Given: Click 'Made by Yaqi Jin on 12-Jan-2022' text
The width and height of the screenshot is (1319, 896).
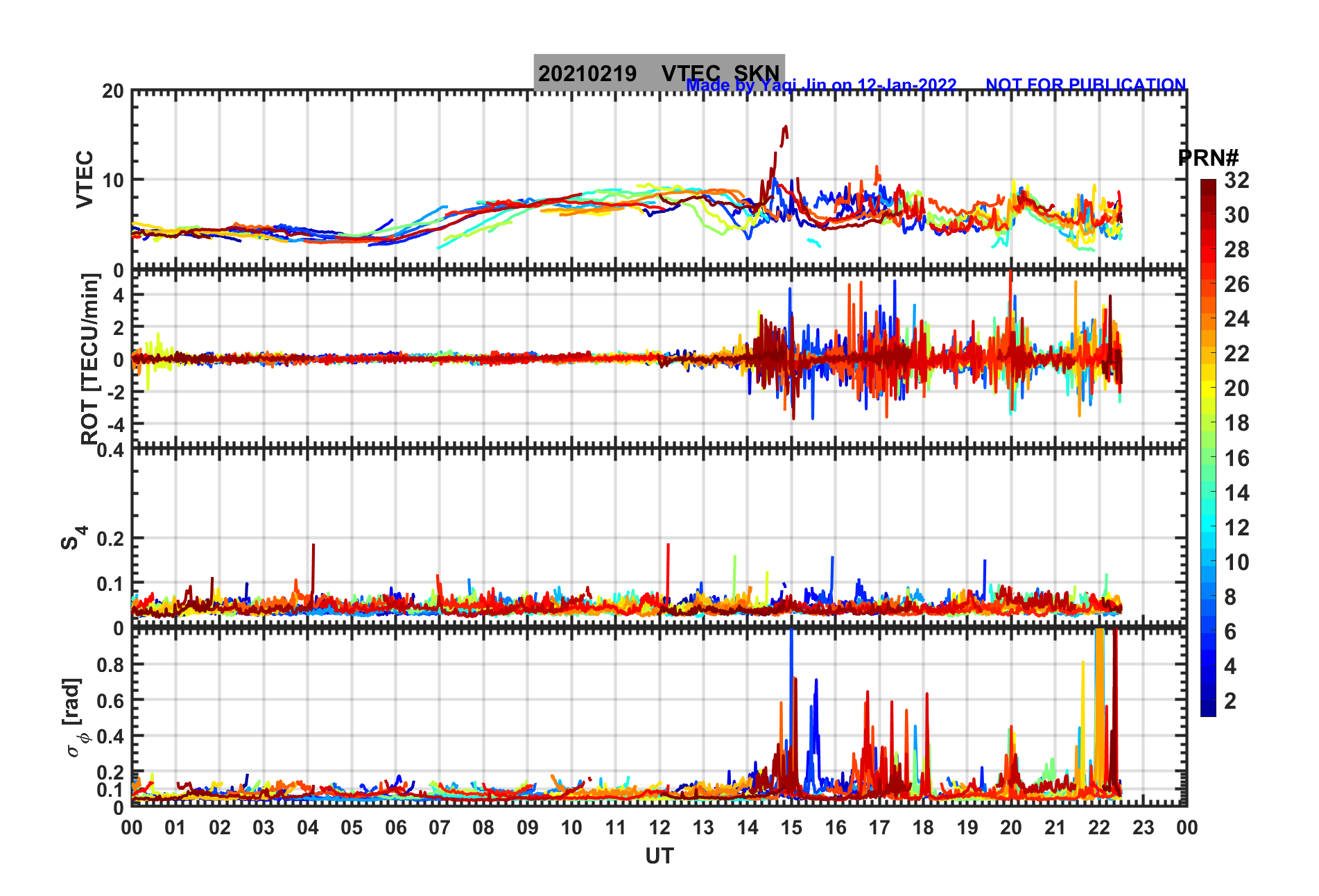Looking at the screenshot, I should click(x=821, y=85).
